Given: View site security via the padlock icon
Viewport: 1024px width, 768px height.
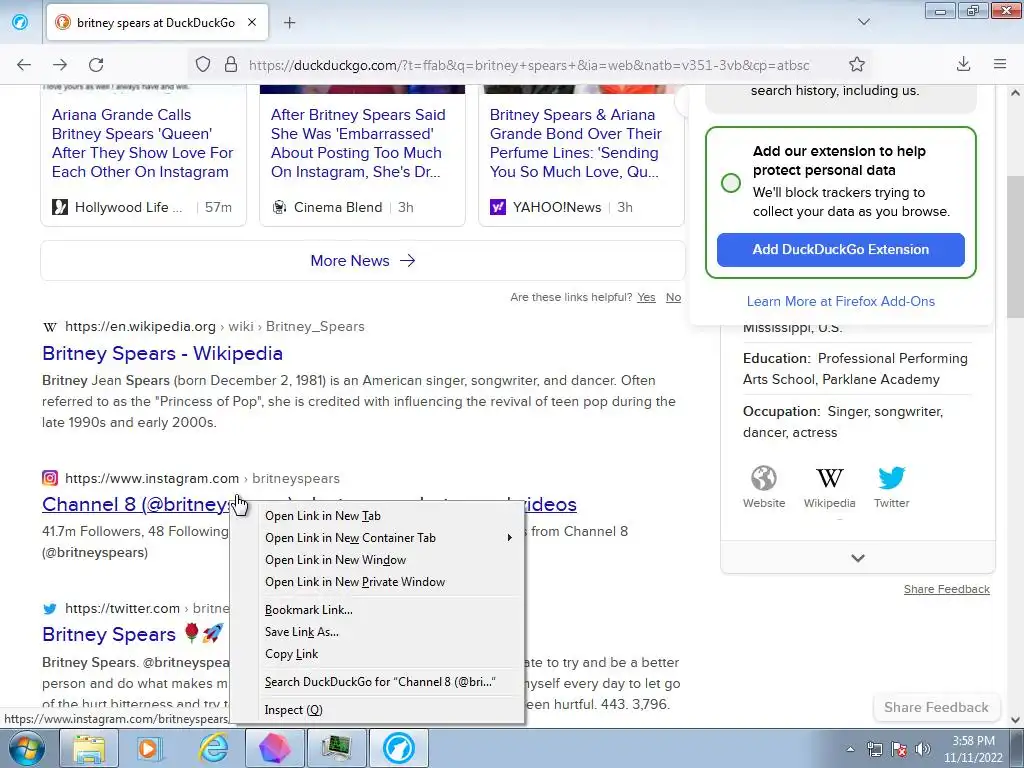Looking at the screenshot, I should click(x=231, y=65).
